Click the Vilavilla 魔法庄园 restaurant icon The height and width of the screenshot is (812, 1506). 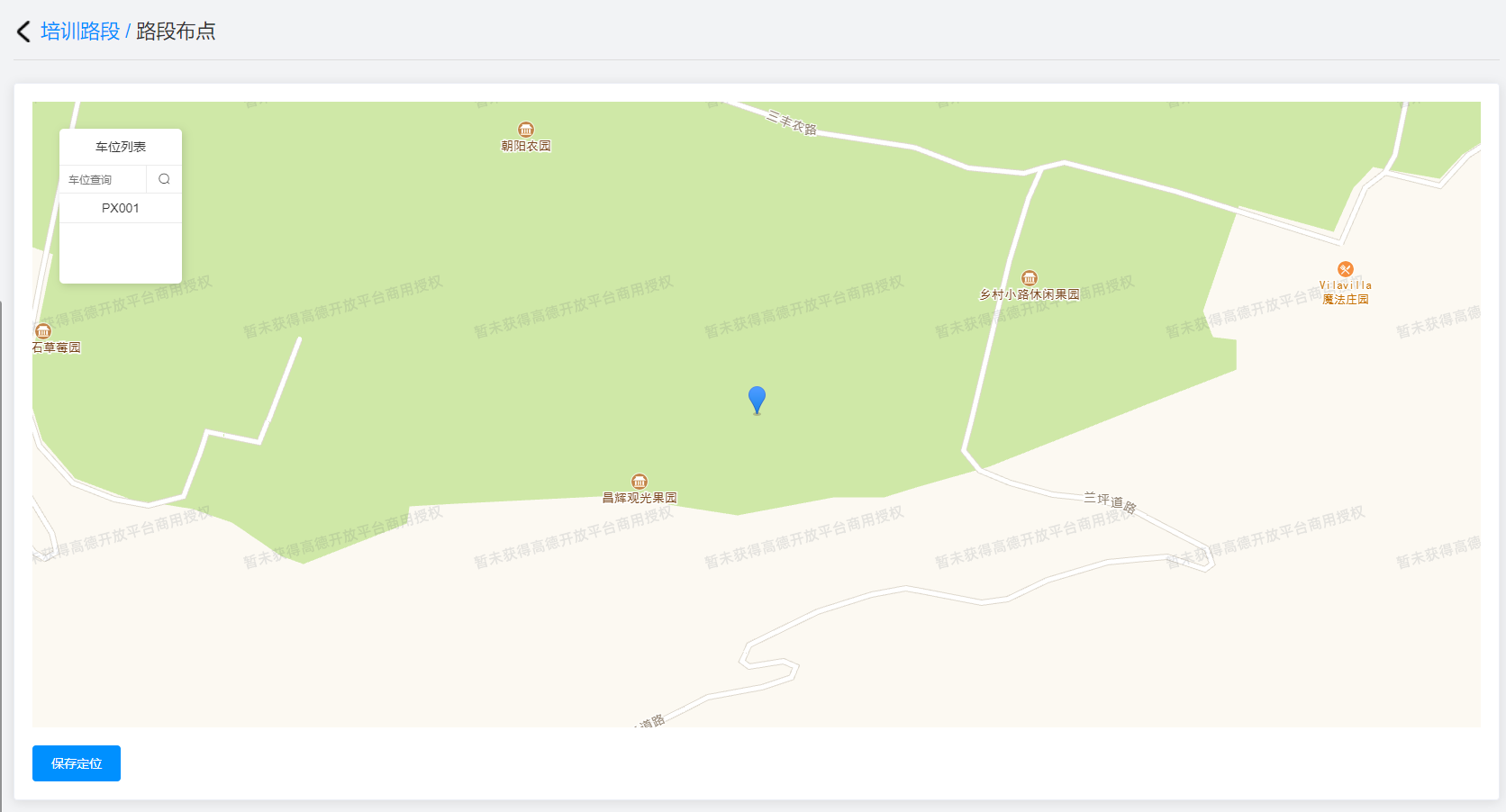tap(1346, 269)
